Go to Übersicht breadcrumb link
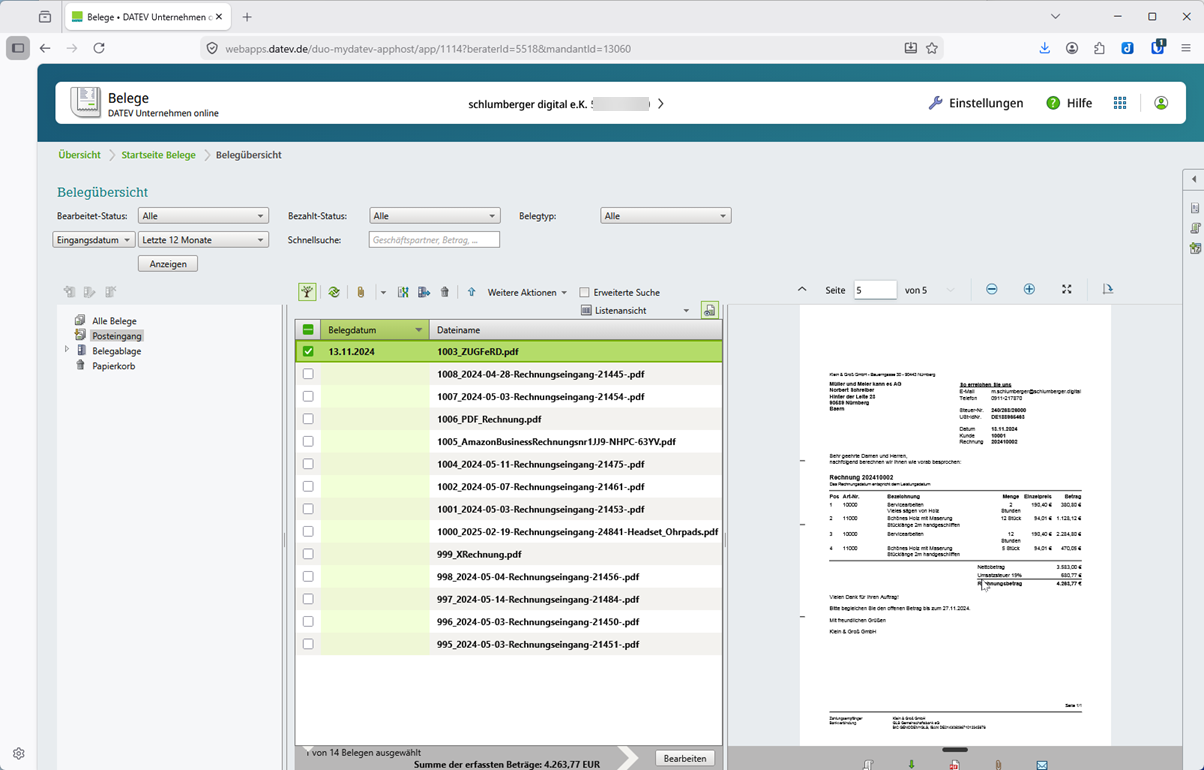Image resolution: width=1204 pixels, height=770 pixels. click(x=79, y=155)
